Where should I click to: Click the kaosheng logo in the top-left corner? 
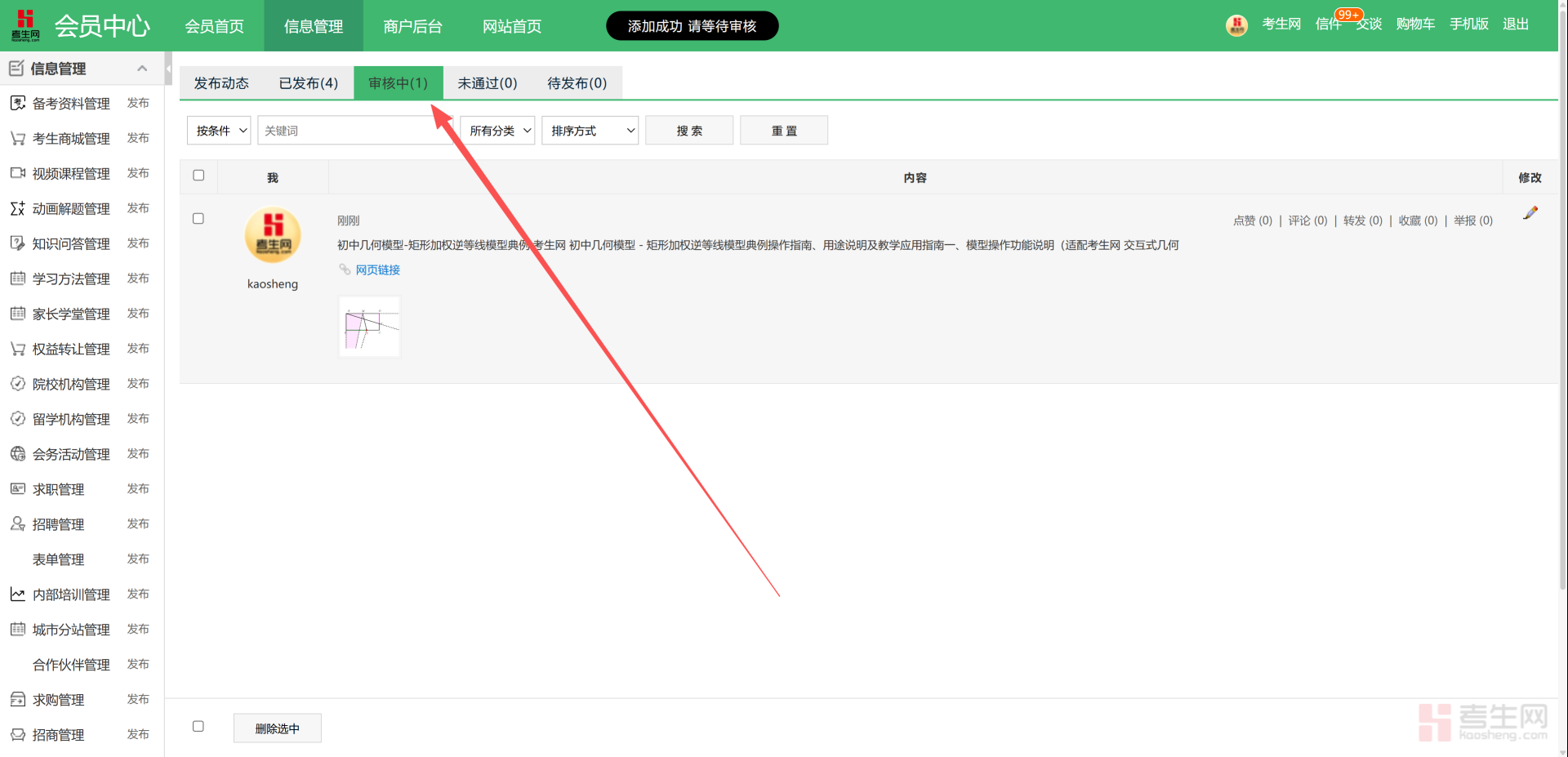pyautogui.click(x=25, y=25)
